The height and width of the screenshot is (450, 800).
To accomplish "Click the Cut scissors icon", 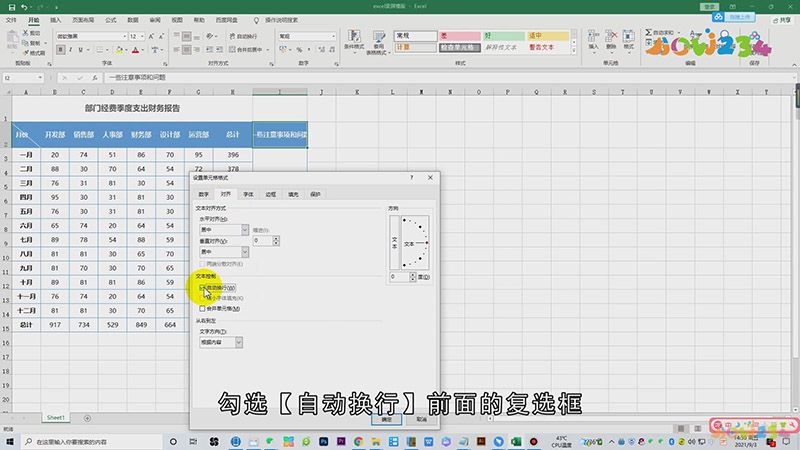I will point(26,33).
